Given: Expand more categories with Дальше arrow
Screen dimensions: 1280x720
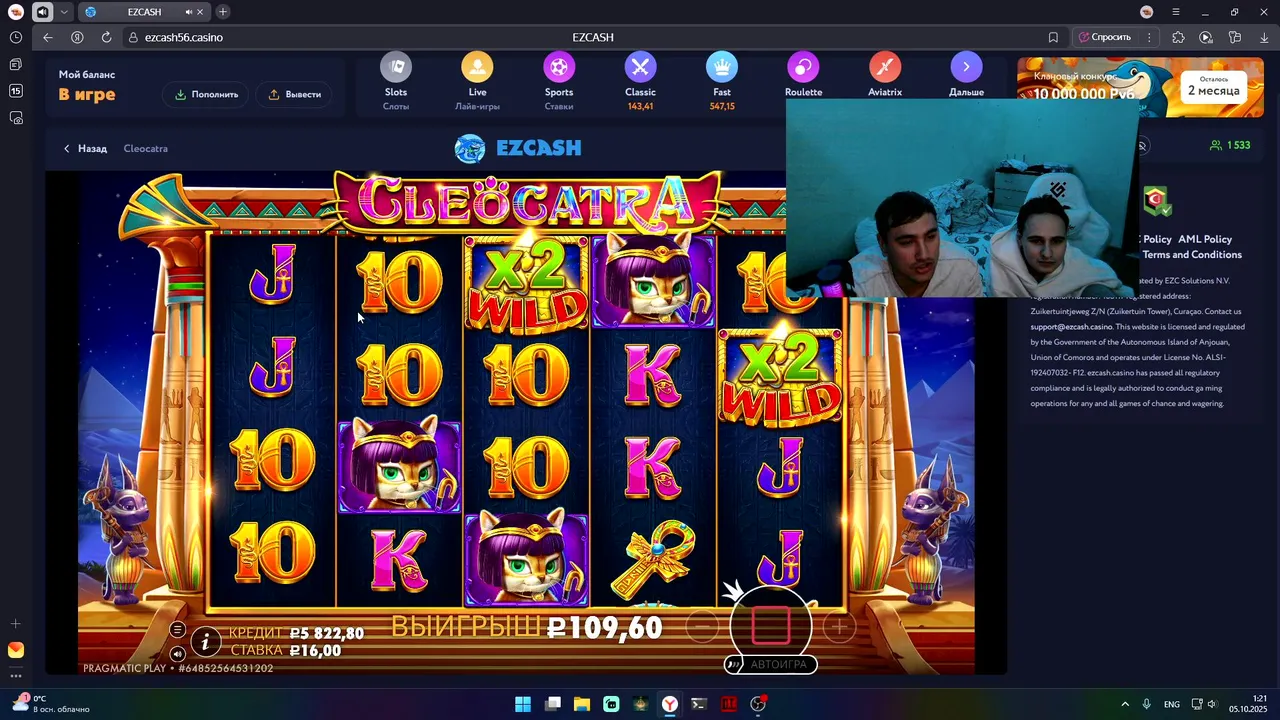Looking at the screenshot, I should tap(966, 68).
